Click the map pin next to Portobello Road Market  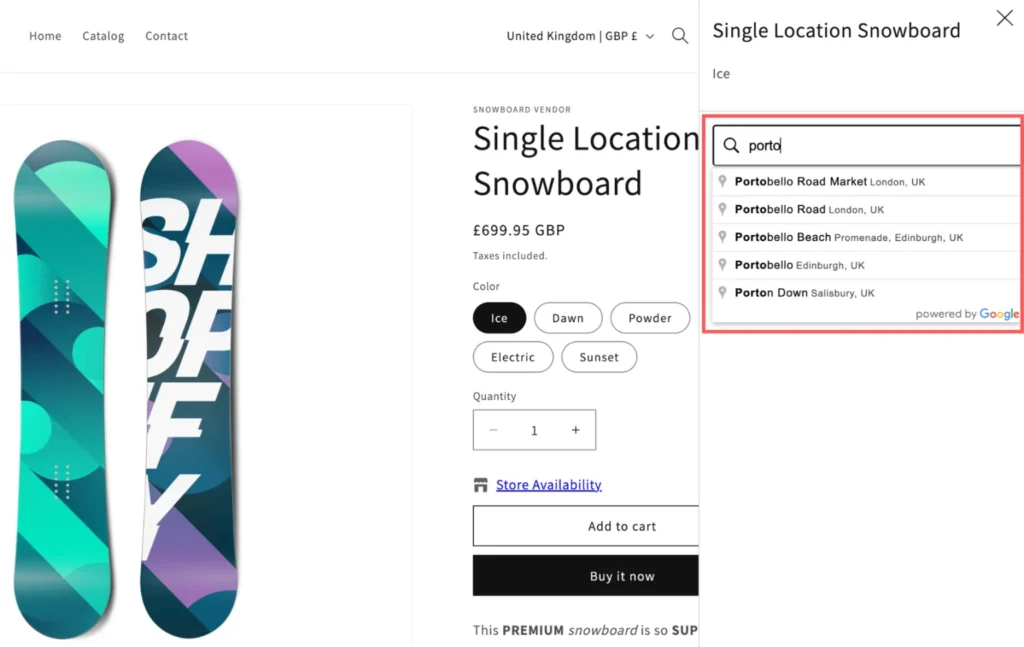(x=723, y=182)
